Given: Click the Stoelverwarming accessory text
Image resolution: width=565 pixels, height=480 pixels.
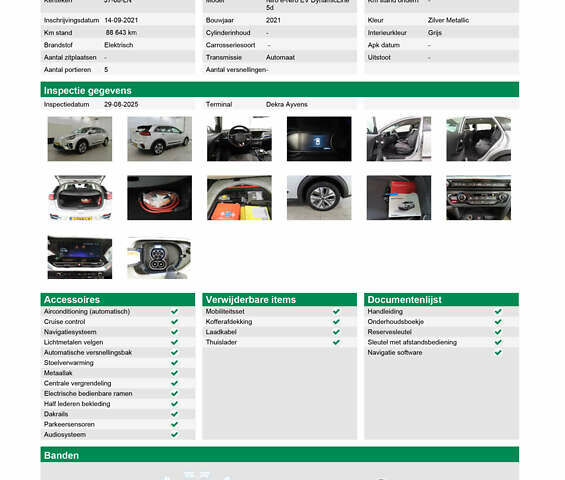Looking at the screenshot, I should 68,363.
